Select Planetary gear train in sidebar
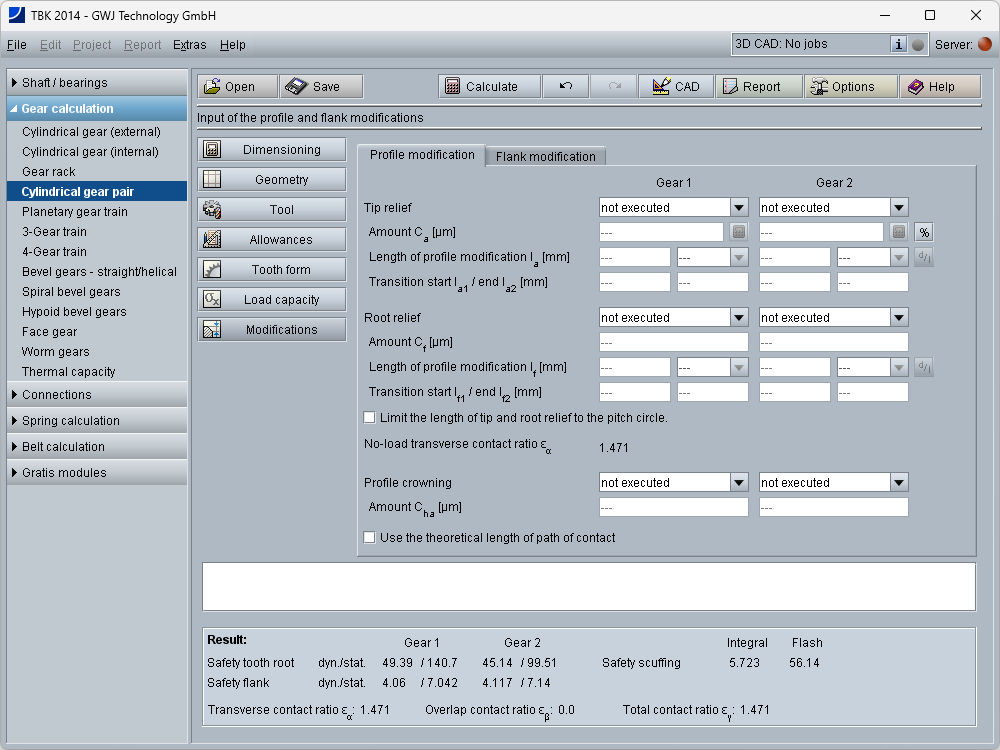The image size is (1000, 750). coord(75,212)
